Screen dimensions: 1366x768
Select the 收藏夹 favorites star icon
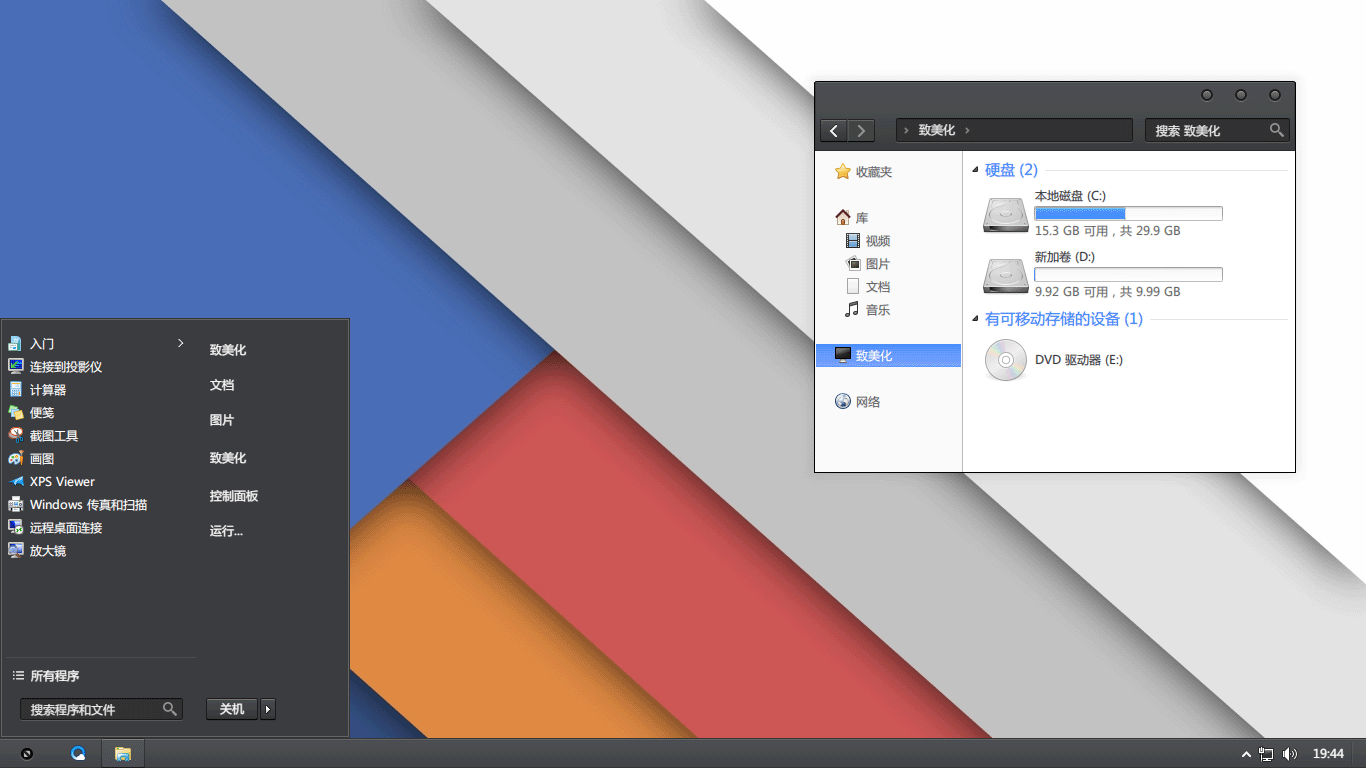click(x=843, y=172)
